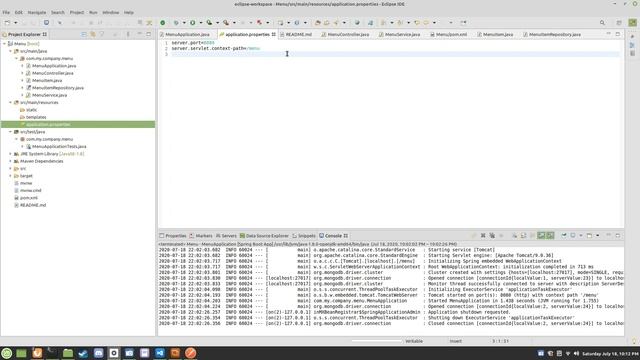Image resolution: width=640 pixels, height=360 pixels.
Task: Maximize the editor area
Action: 618,34
